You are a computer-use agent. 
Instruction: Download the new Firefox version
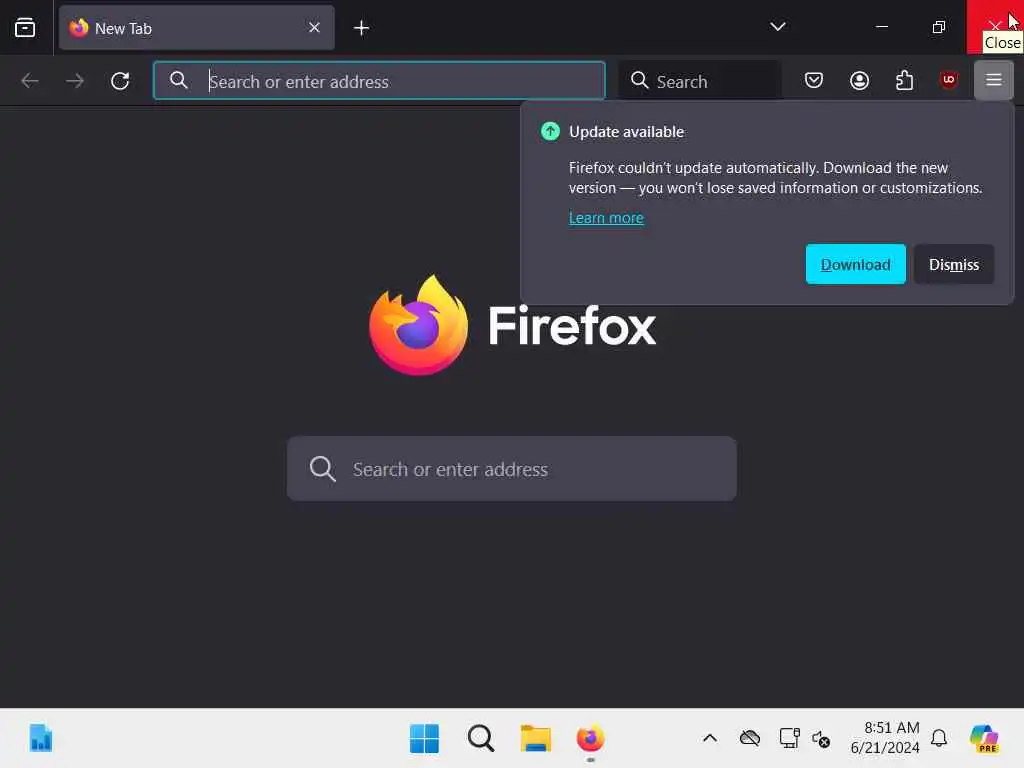pyautogui.click(x=856, y=264)
